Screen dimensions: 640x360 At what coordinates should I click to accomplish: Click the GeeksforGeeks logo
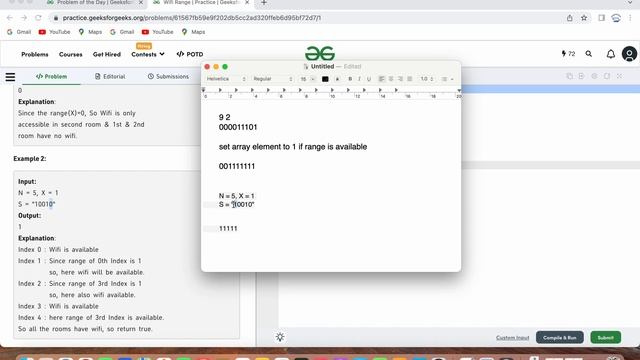(320, 53)
